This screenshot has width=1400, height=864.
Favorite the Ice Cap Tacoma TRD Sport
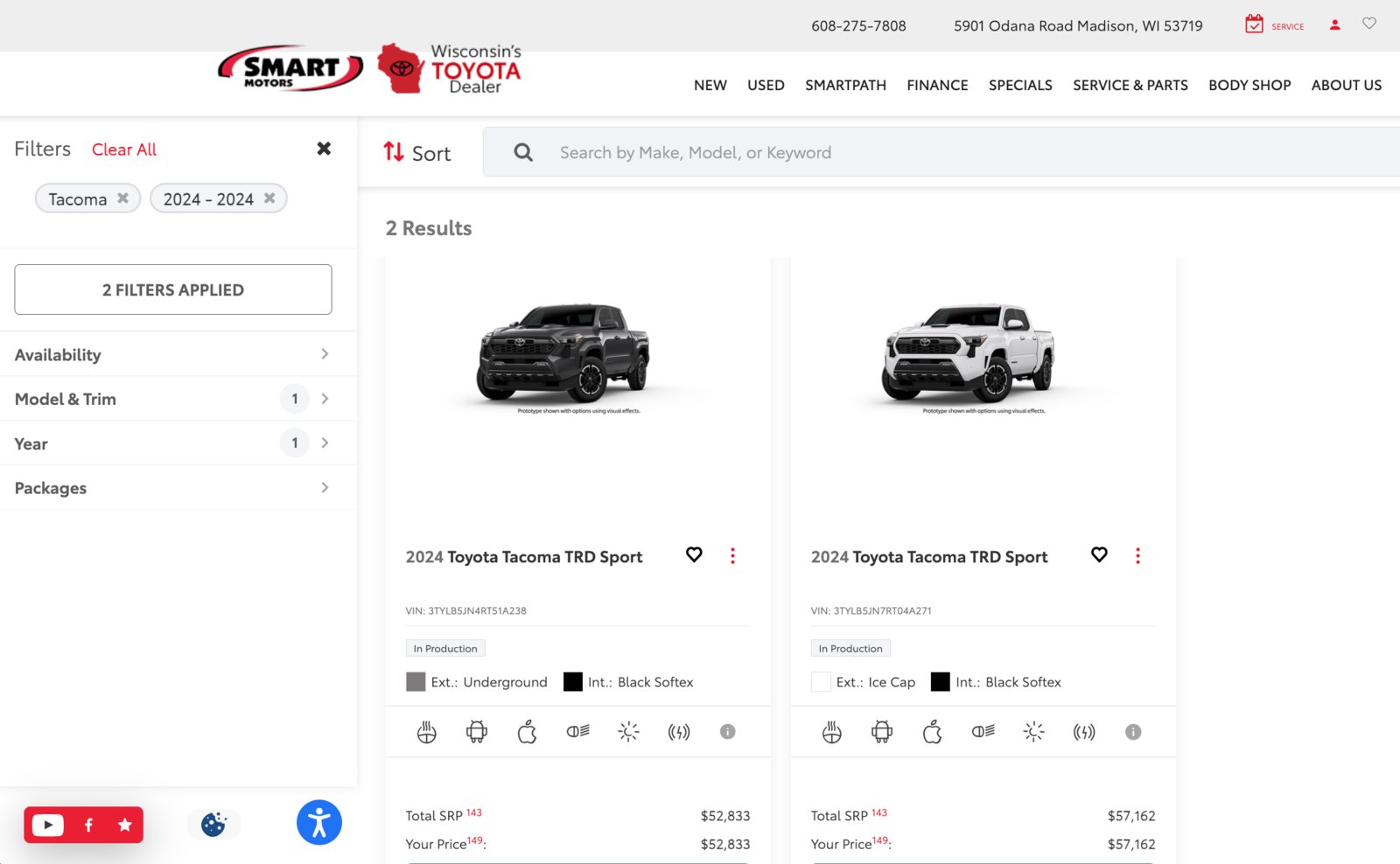[x=1099, y=554]
